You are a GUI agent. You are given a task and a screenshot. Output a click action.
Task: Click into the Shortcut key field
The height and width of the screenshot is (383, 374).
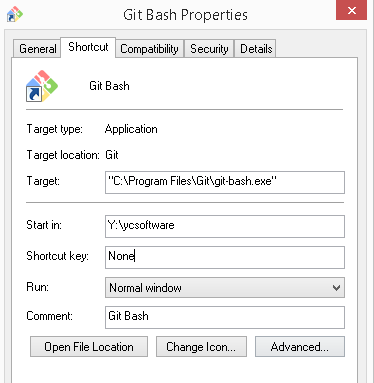[x=225, y=257]
